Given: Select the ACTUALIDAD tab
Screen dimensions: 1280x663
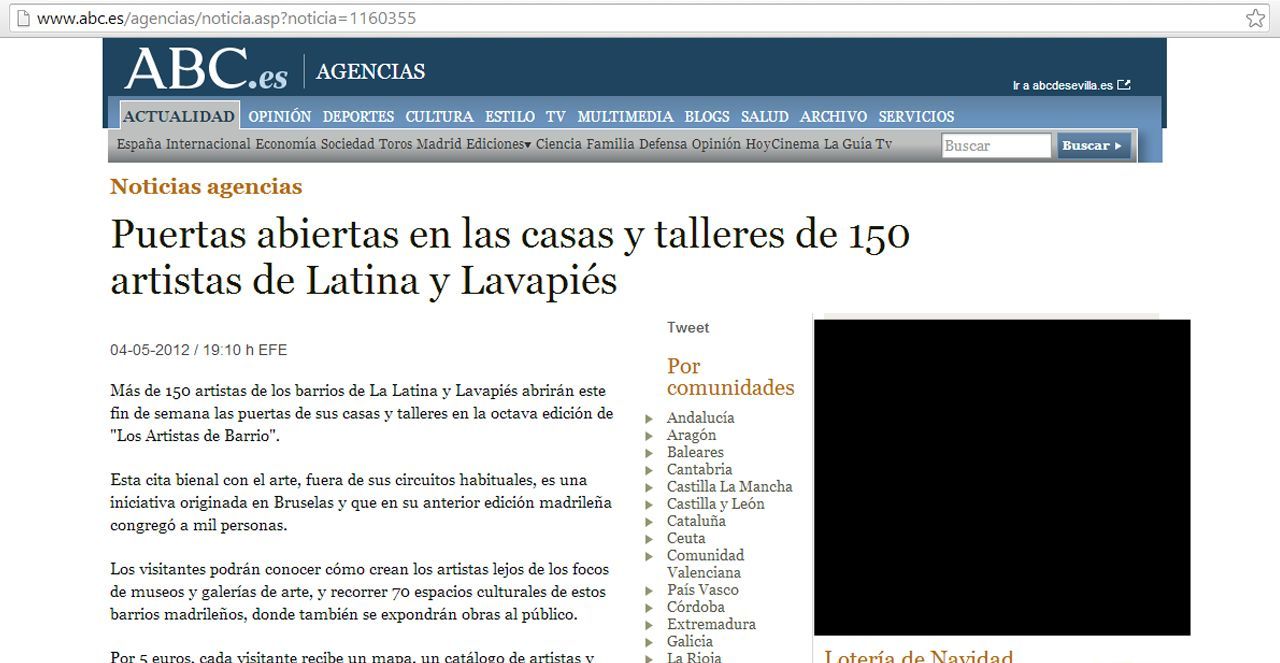Looking at the screenshot, I should point(179,116).
